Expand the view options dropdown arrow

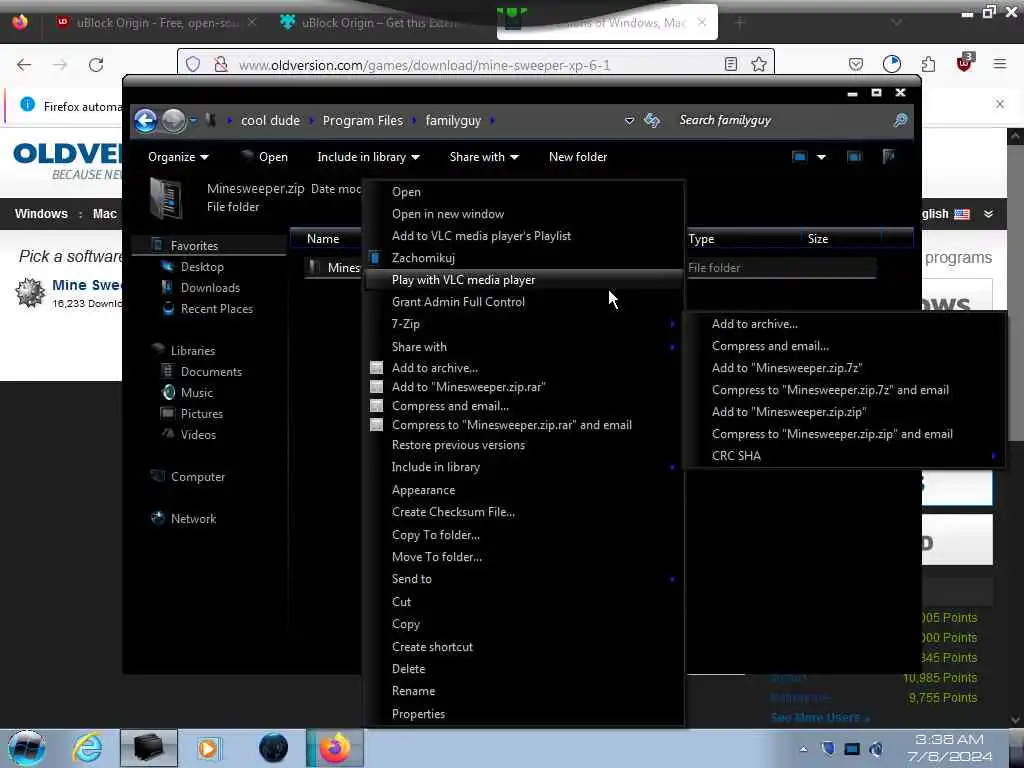tap(822, 157)
